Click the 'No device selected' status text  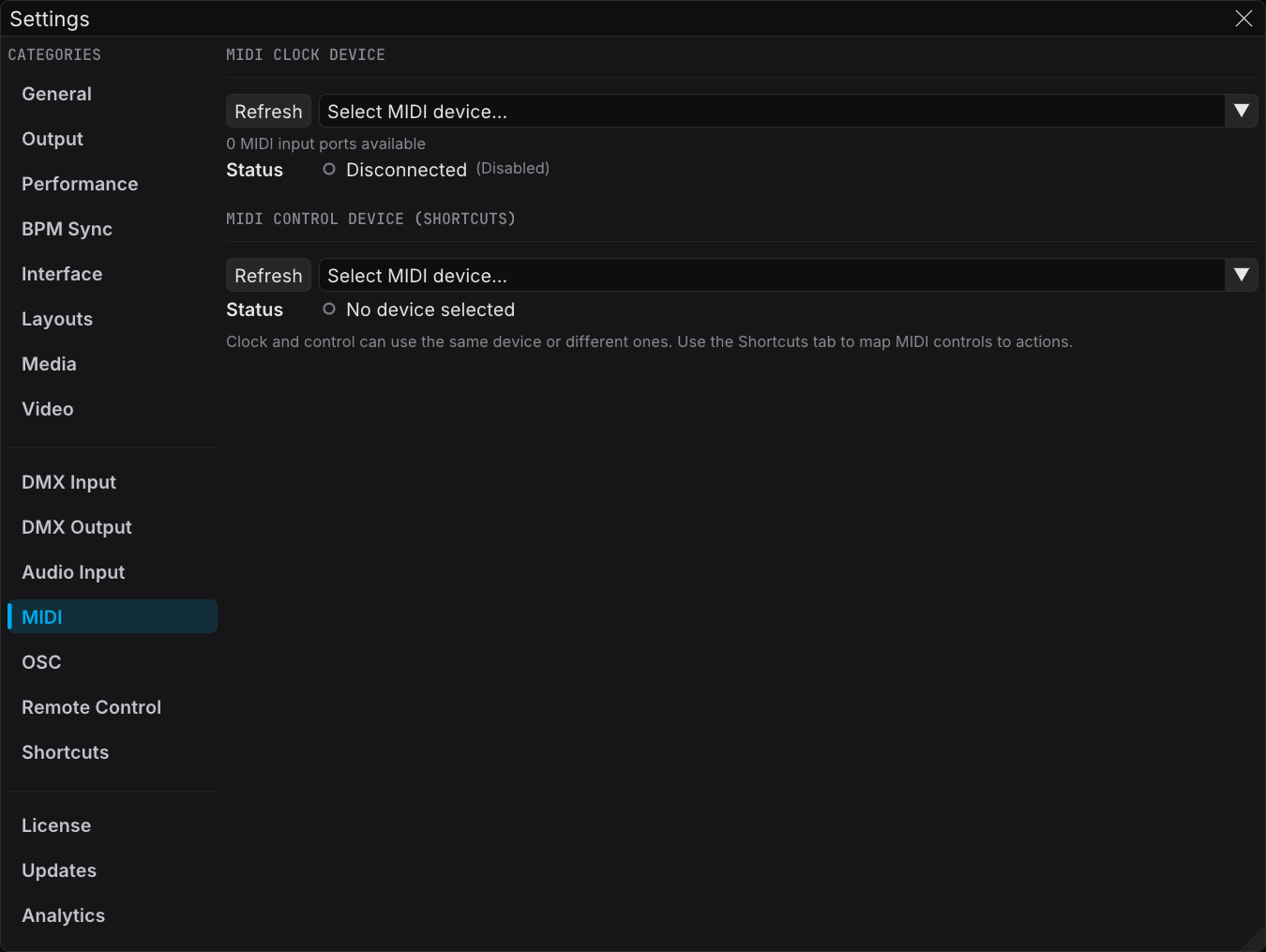[x=430, y=310]
